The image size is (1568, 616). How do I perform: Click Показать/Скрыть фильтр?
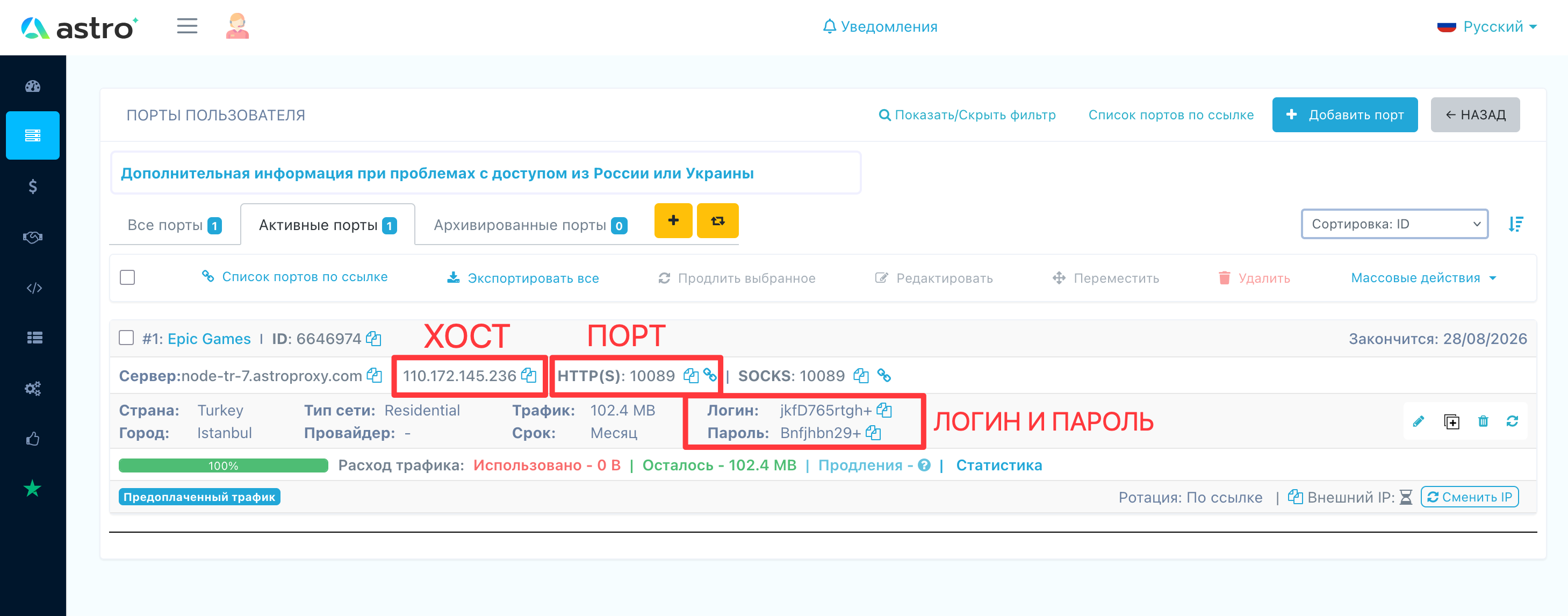(x=967, y=114)
